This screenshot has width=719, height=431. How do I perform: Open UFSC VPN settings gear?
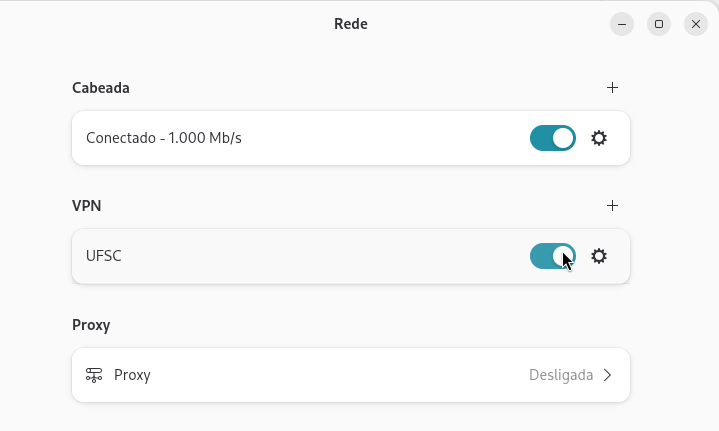pos(599,256)
